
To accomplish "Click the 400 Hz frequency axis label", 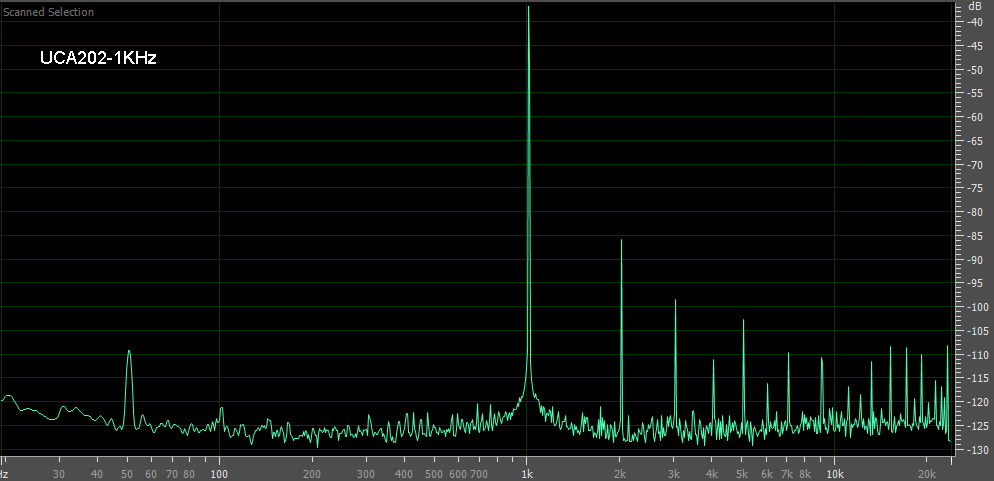I will (404, 474).
